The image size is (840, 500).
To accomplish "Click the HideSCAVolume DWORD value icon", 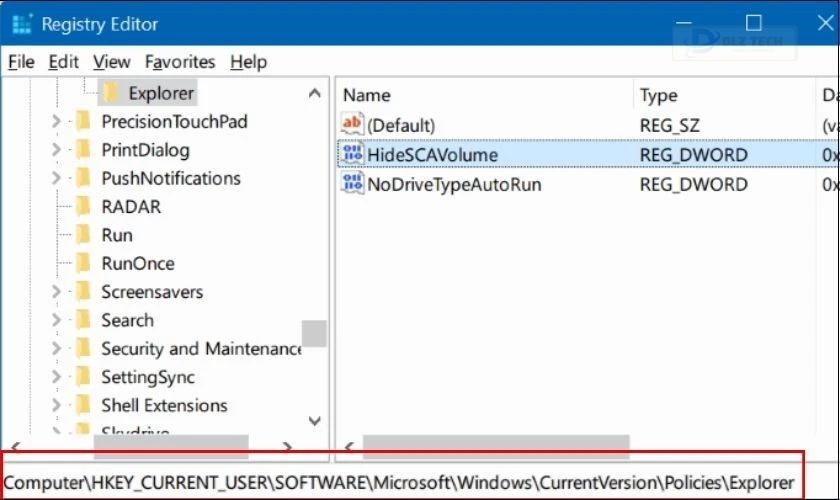I will [352, 155].
